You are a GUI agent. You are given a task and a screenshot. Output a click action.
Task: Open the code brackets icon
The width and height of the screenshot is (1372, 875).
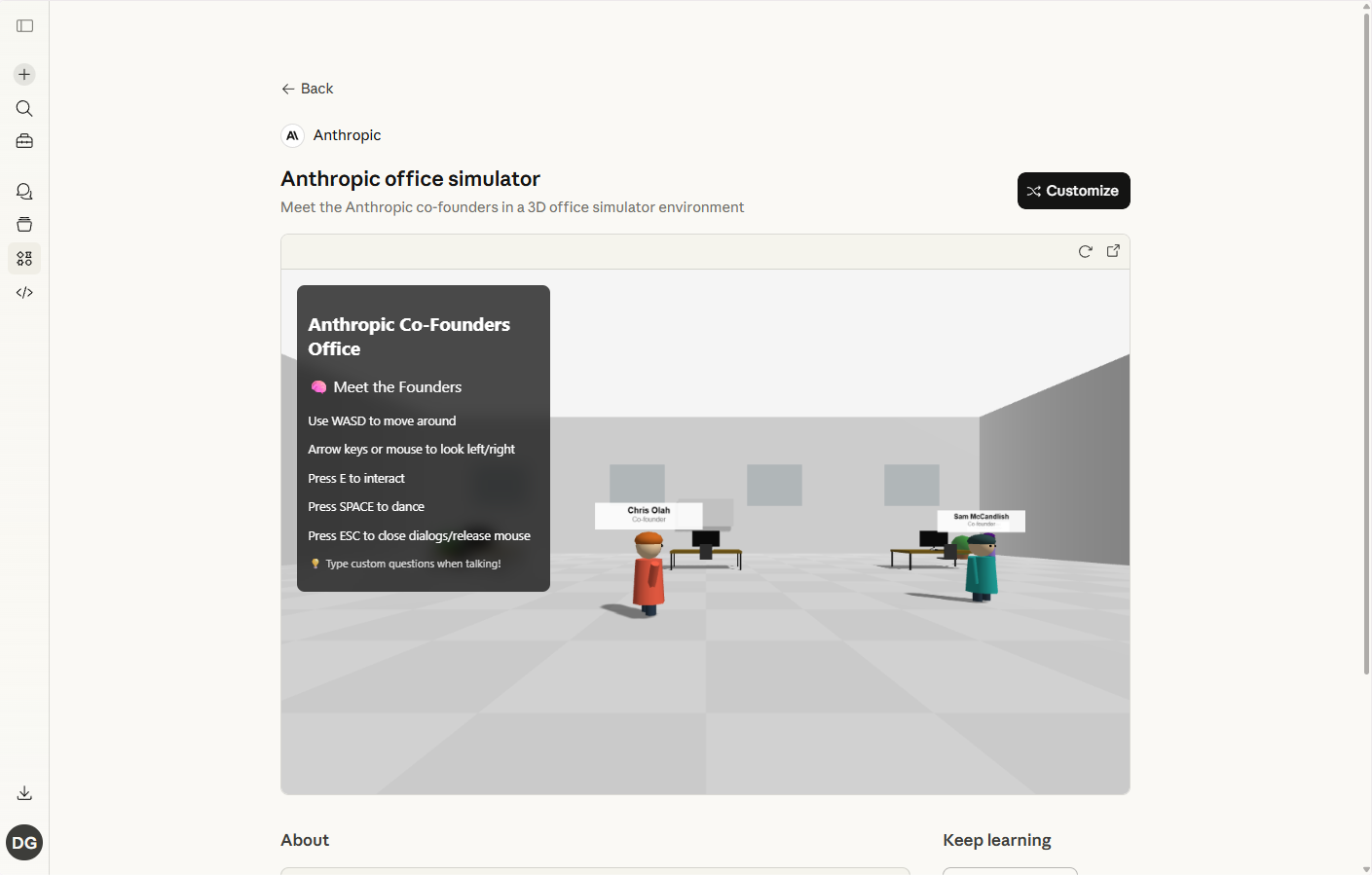point(24,292)
